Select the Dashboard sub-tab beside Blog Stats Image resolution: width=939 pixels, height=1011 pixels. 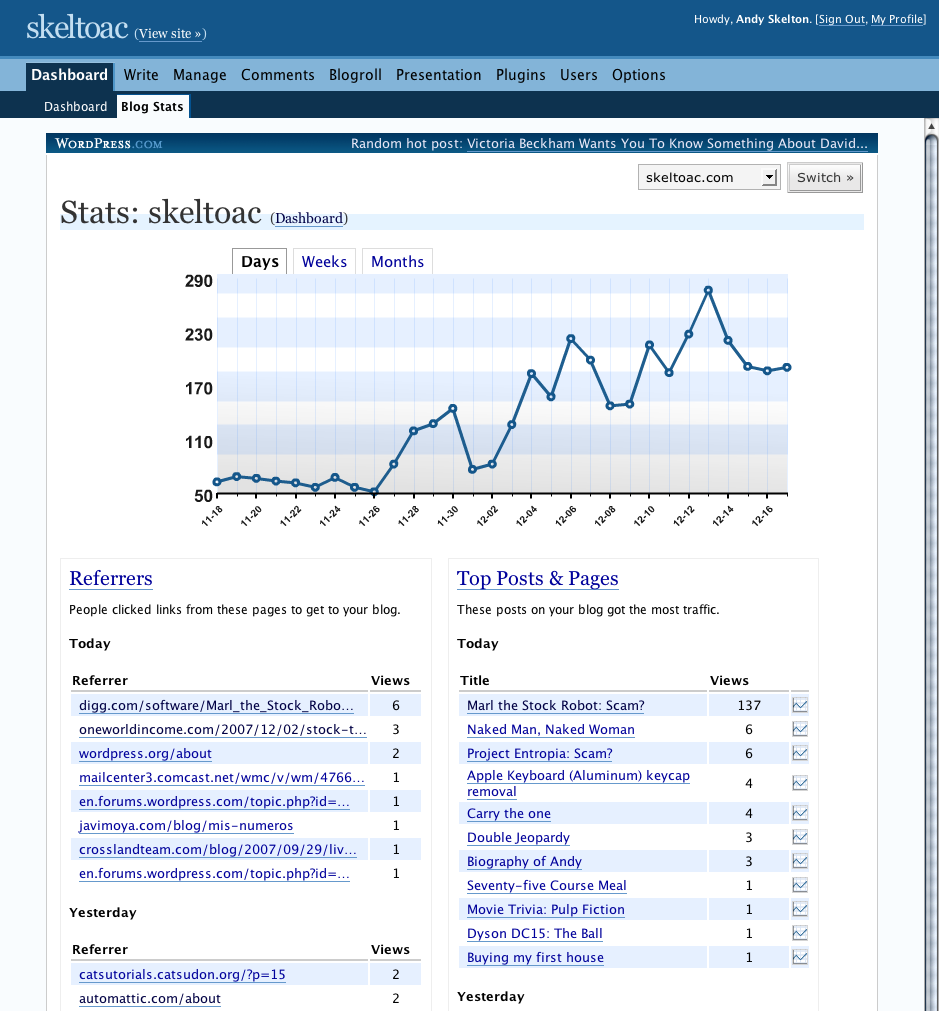[x=75, y=107]
